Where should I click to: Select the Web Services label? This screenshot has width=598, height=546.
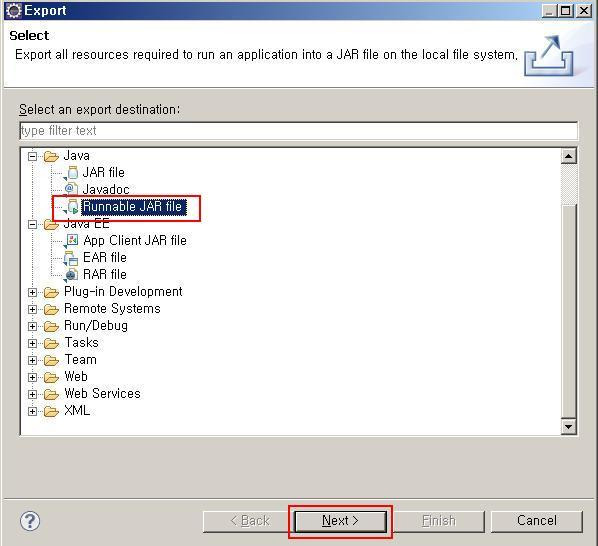click(x=102, y=393)
